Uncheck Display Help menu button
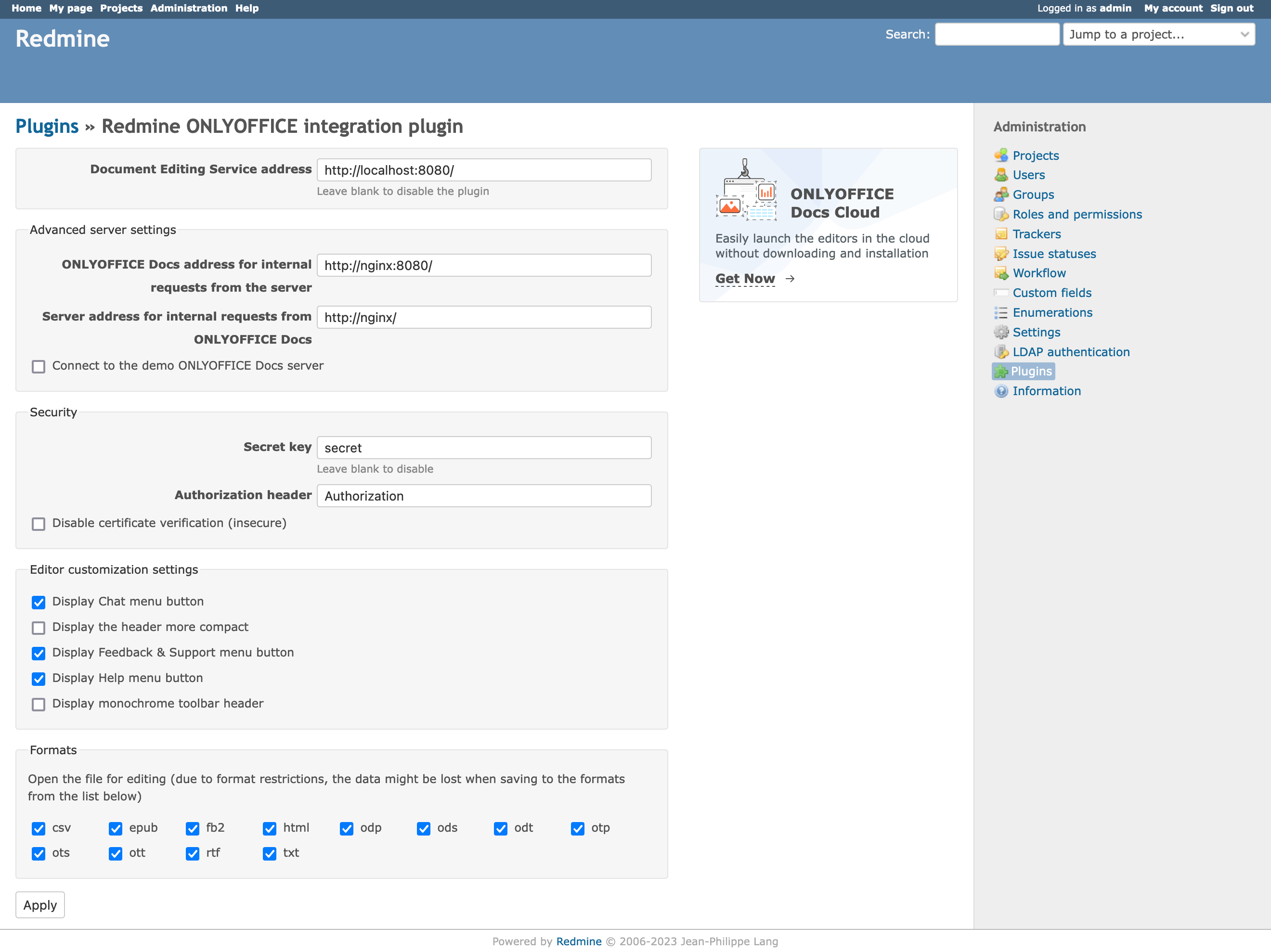 39,679
